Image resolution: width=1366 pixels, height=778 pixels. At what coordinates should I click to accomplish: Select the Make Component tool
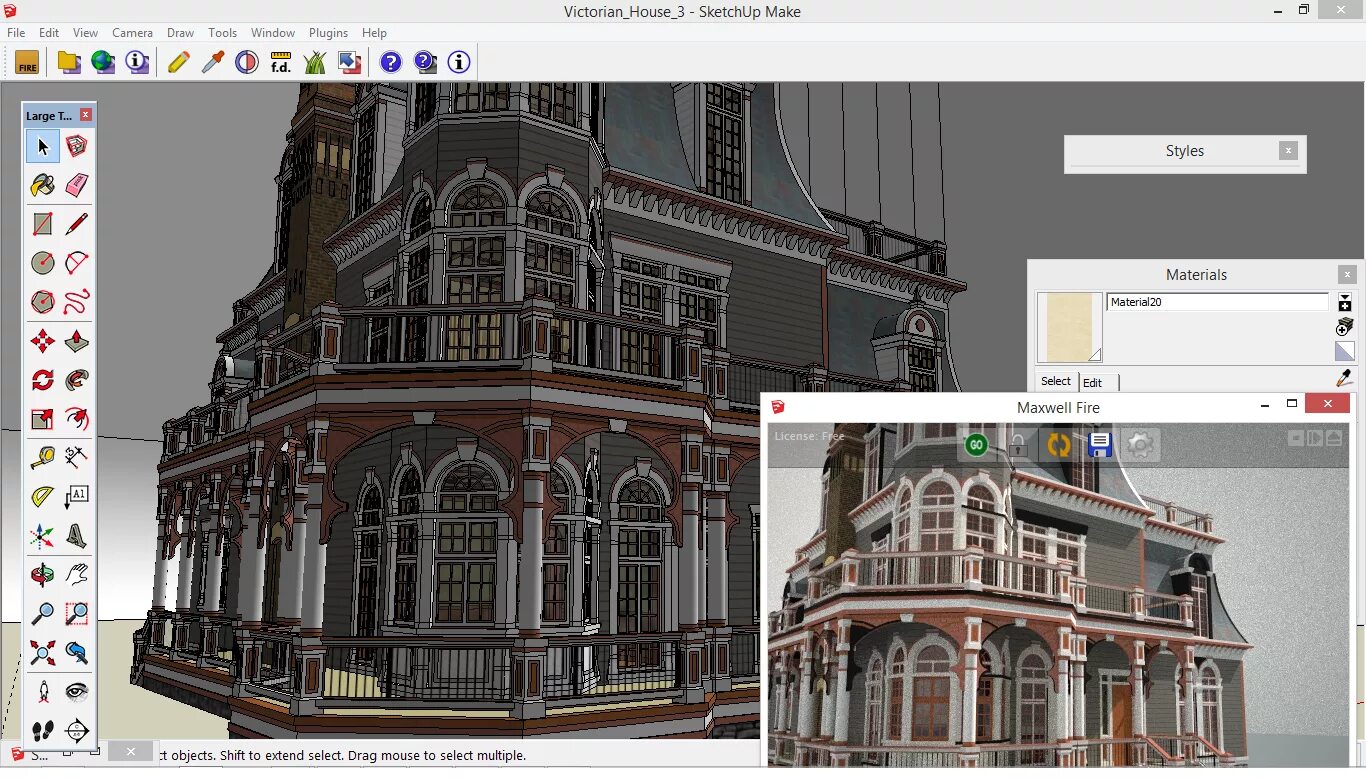[x=77, y=146]
